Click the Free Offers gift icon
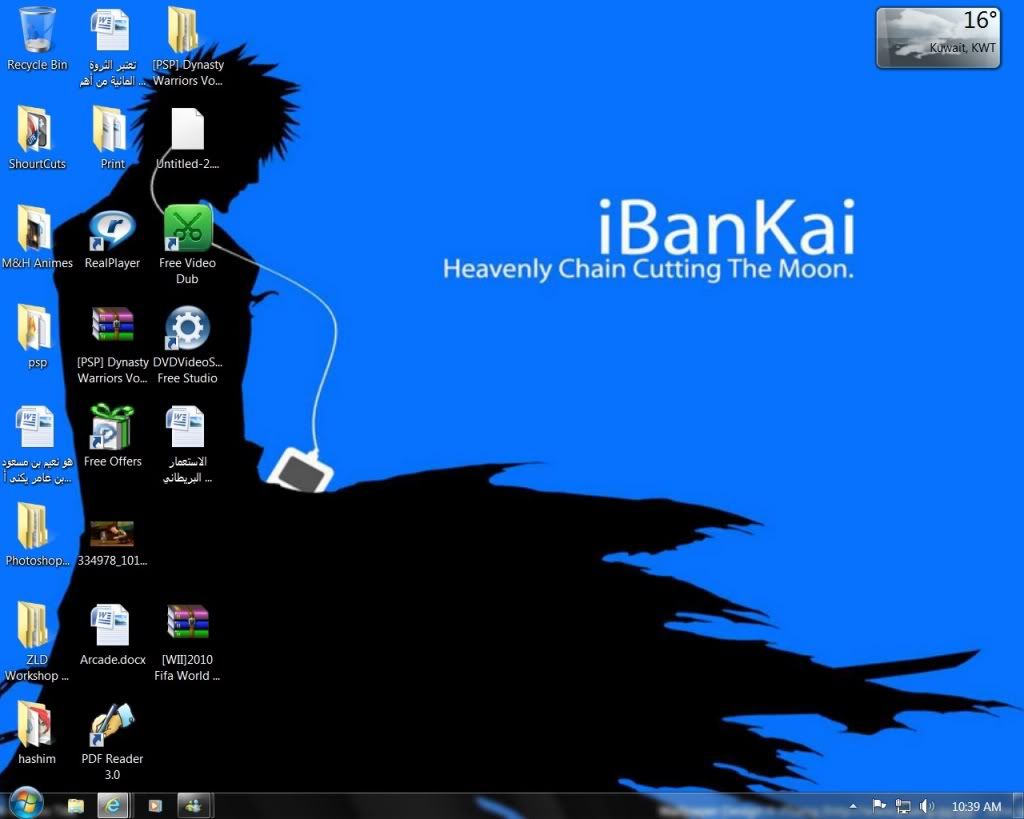The height and width of the screenshot is (819, 1024). [x=112, y=427]
